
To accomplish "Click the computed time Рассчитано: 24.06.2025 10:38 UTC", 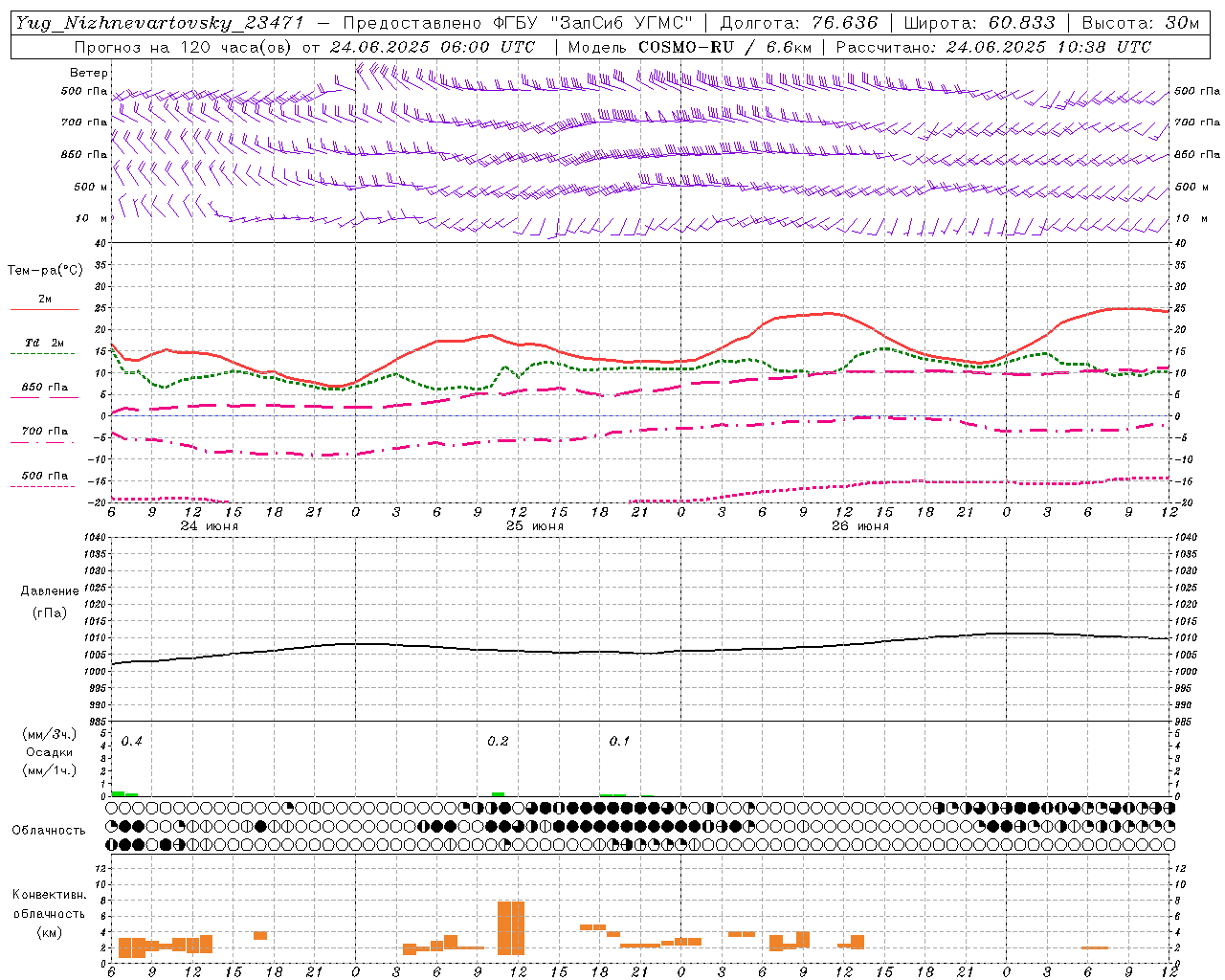I will click(x=993, y=47).
